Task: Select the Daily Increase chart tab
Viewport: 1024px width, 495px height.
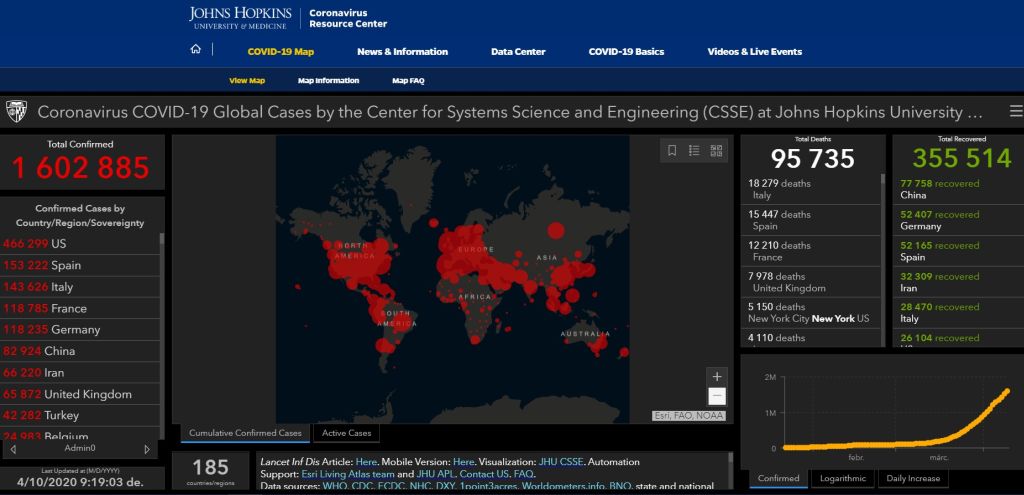Action: (x=913, y=478)
